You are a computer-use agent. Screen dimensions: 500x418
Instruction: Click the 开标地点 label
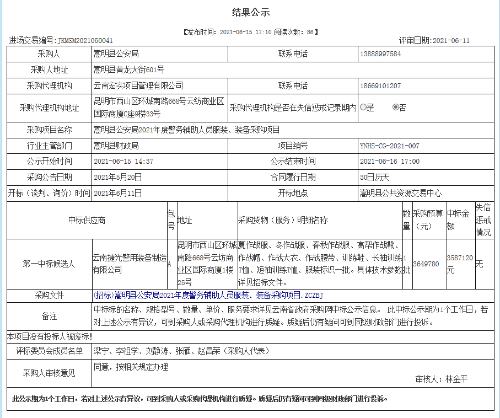[x=293, y=193]
